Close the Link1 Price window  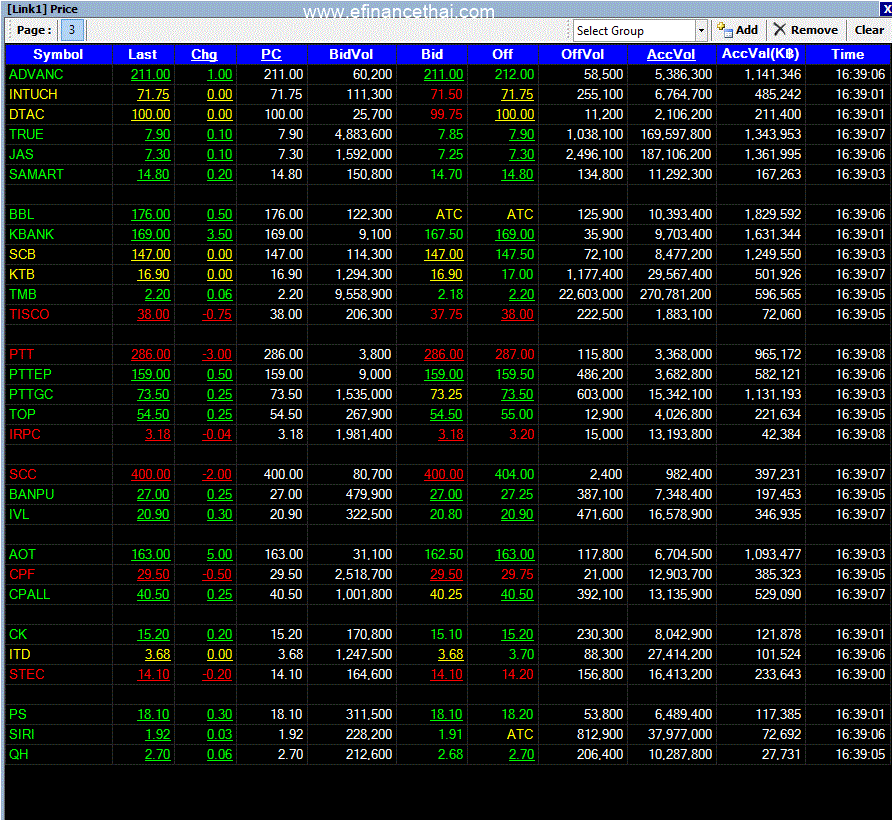point(887,9)
